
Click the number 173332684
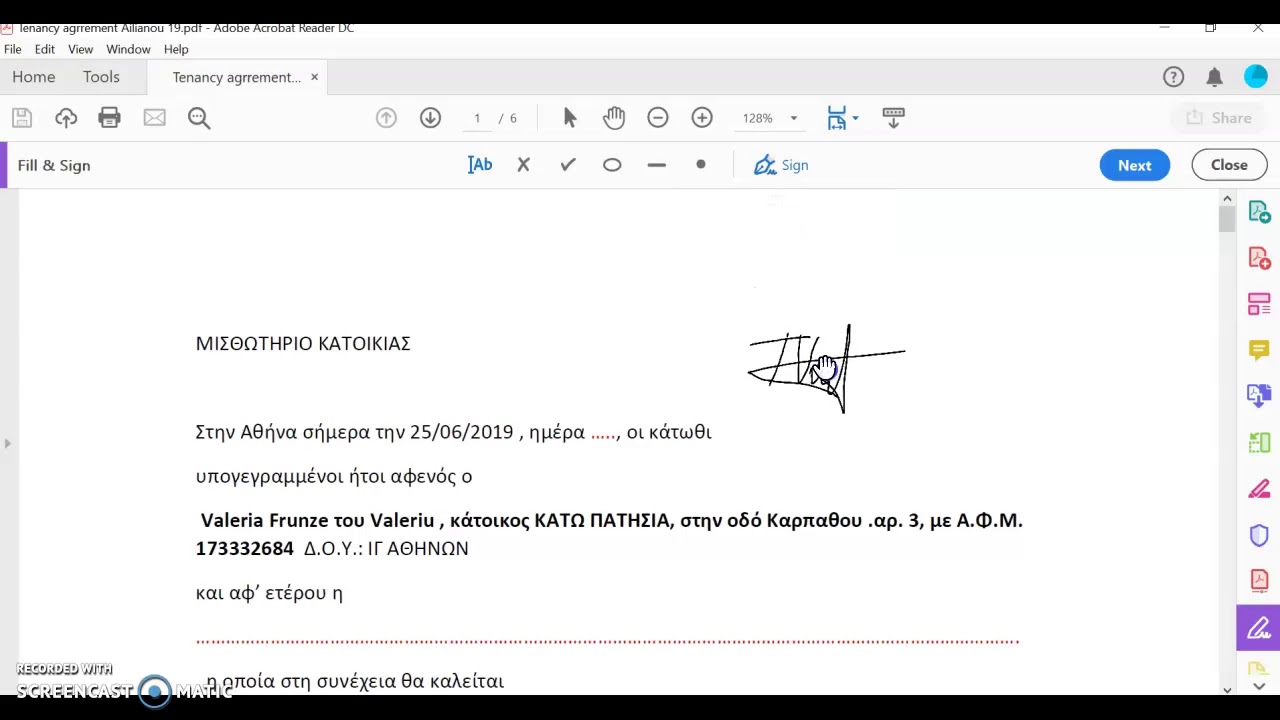pyautogui.click(x=245, y=548)
